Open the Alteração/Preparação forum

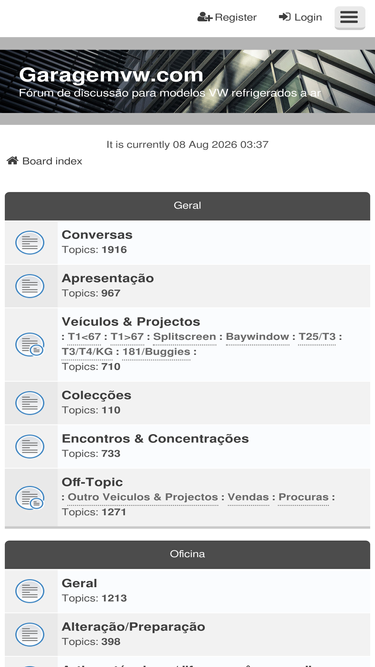pos(133,627)
